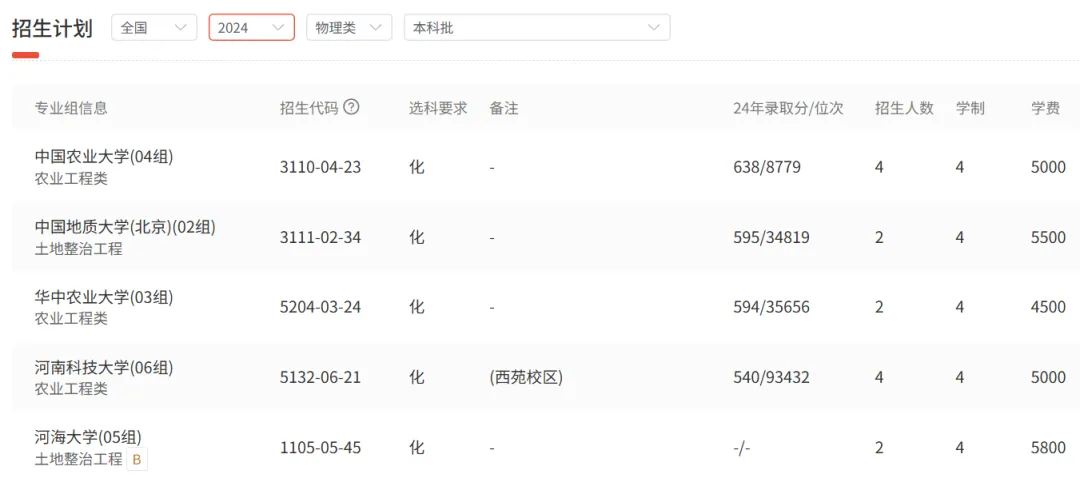Click the 学制 column header
The height and width of the screenshot is (490, 1080).
970,108
